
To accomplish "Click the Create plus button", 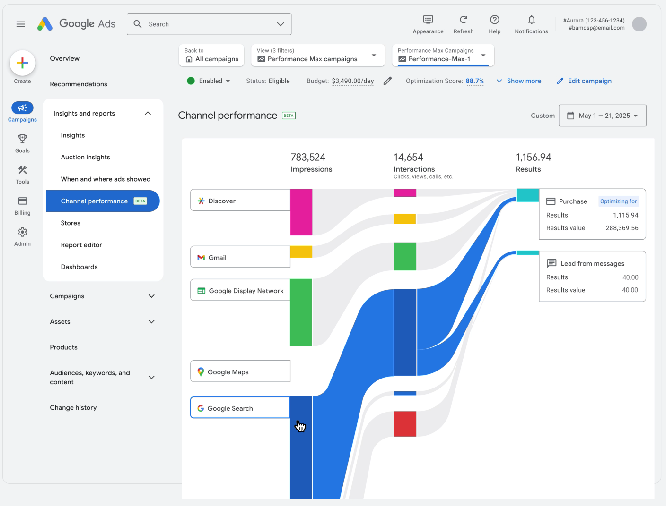I will (x=23, y=63).
